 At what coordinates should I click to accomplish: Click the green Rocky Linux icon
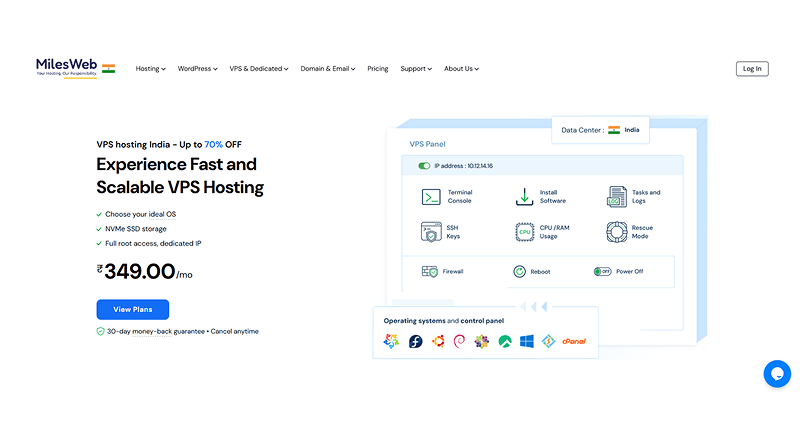[505, 341]
